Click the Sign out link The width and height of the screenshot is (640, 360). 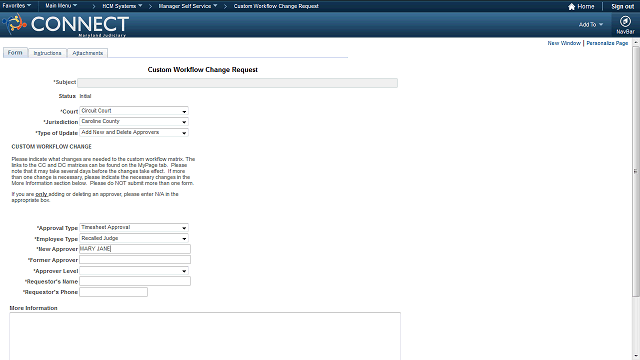tap(622, 7)
